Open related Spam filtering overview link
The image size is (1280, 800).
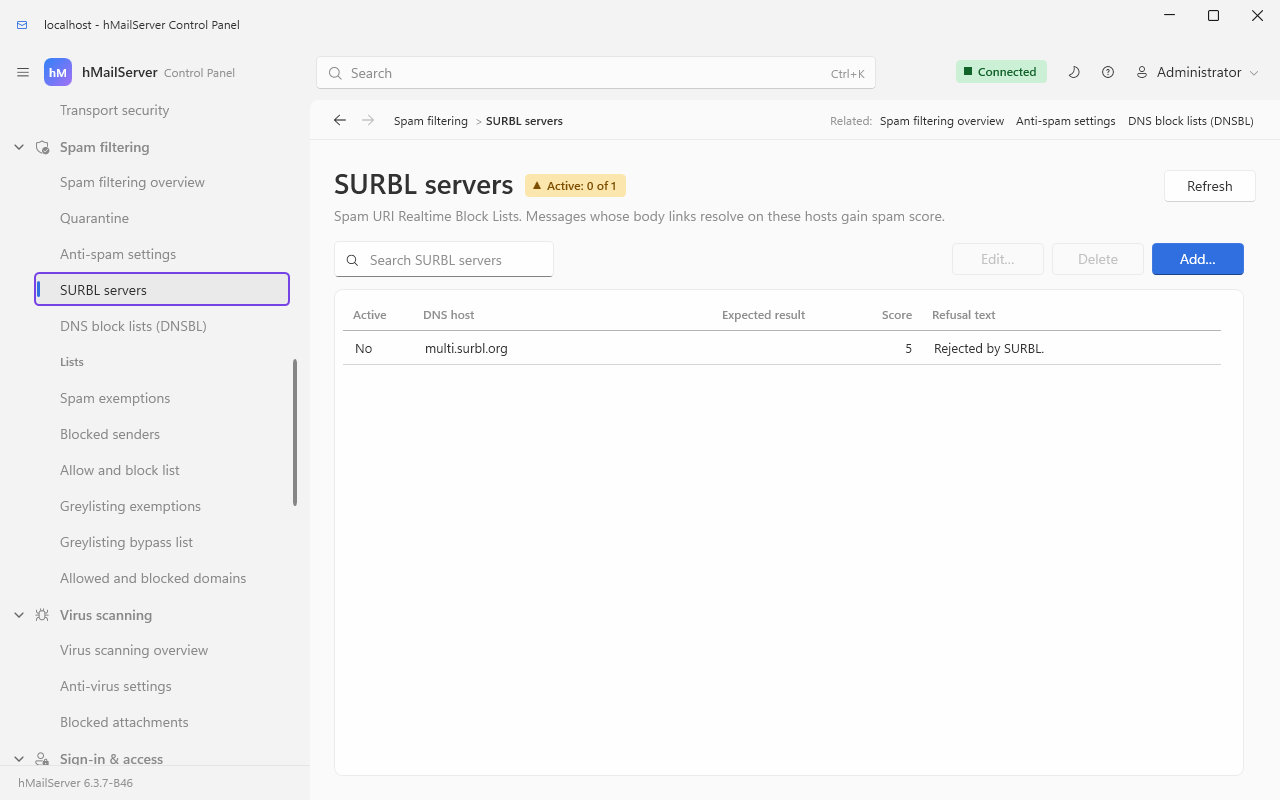942,121
